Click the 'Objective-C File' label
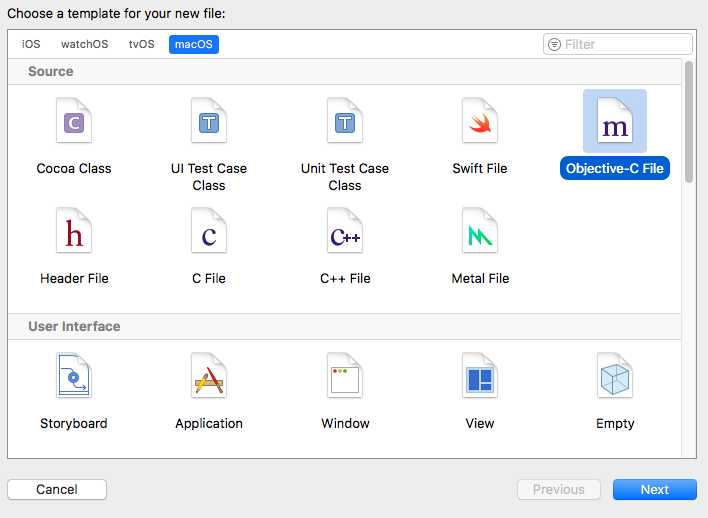708x518 pixels. pyautogui.click(x=615, y=168)
